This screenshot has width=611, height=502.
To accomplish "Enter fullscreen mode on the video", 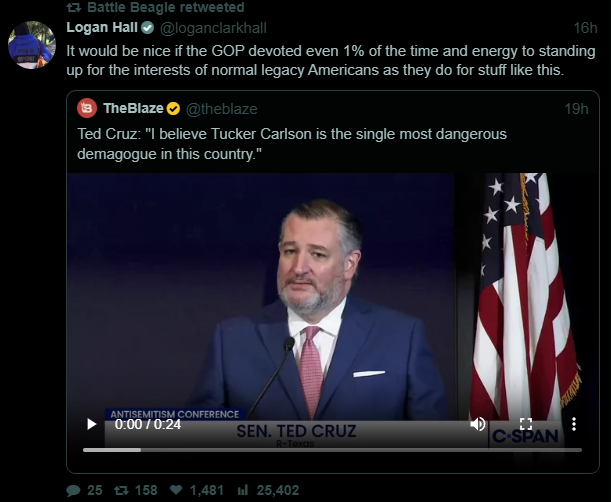I will coord(526,424).
